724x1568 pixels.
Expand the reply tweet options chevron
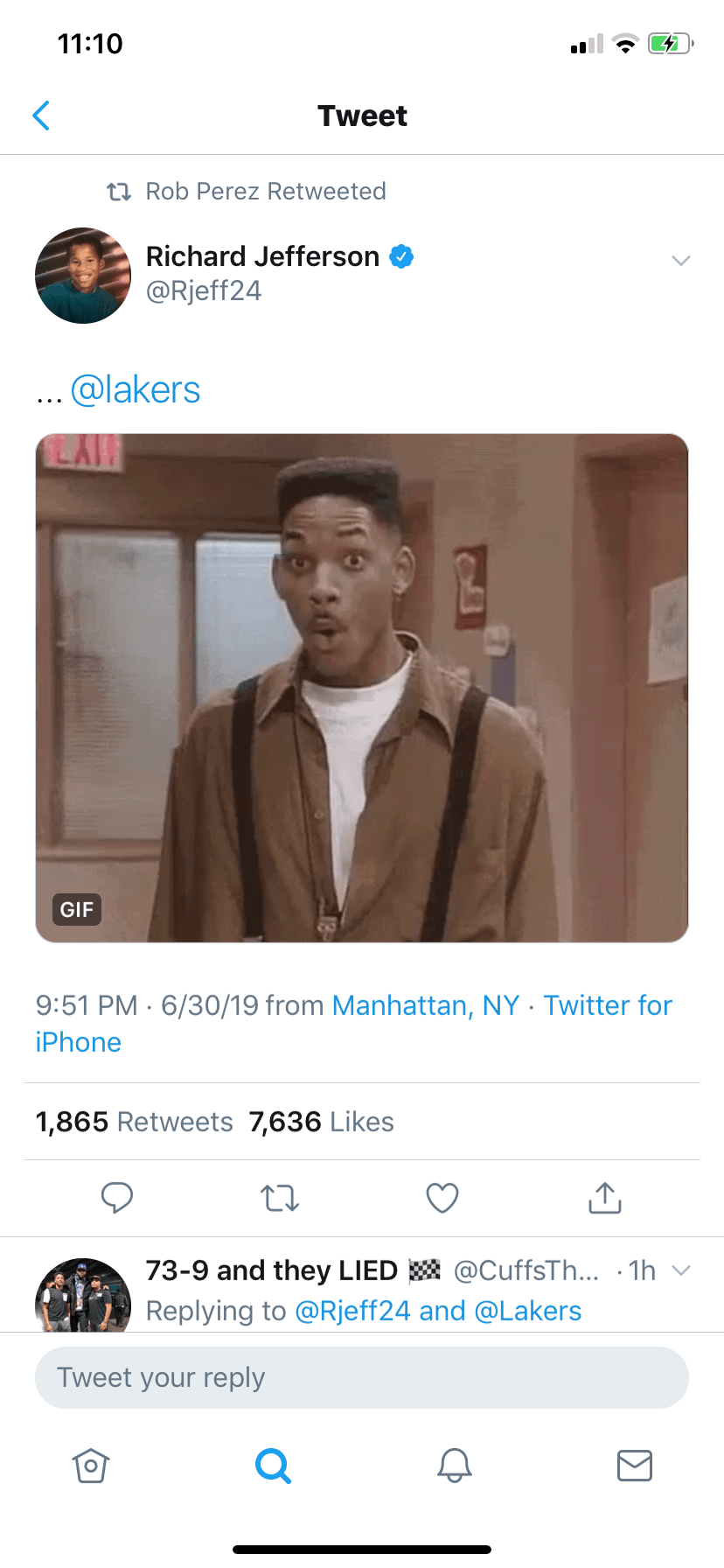682,1270
